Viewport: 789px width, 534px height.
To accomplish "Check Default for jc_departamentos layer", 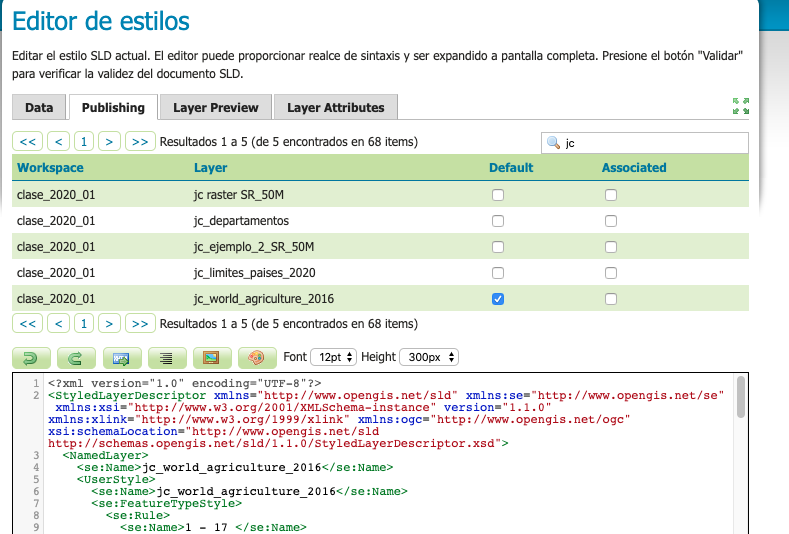I will pos(498,220).
